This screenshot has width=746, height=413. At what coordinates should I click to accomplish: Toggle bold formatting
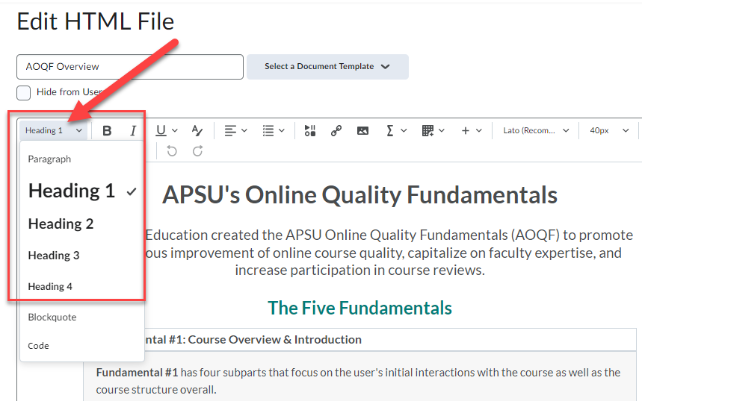coord(108,130)
